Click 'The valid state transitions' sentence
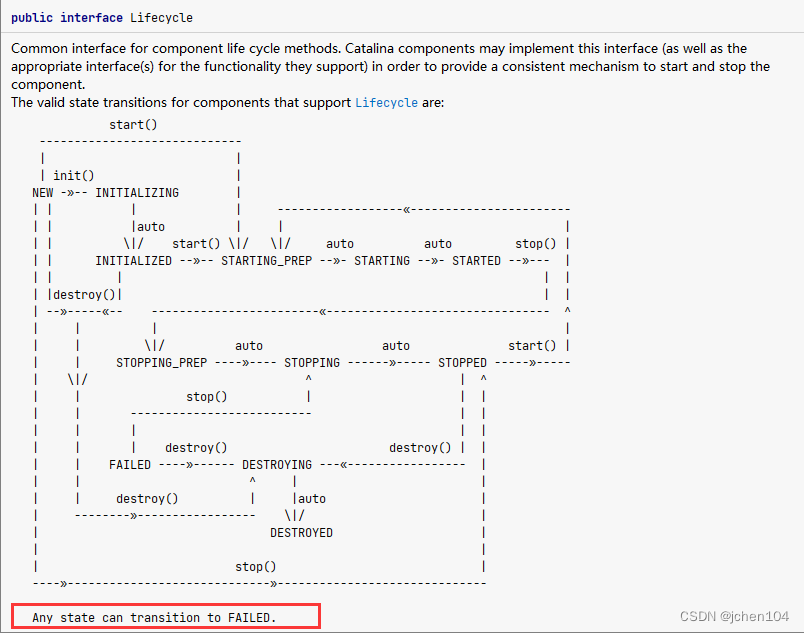Viewport: 804px width, 633px height. click(227, 103)
